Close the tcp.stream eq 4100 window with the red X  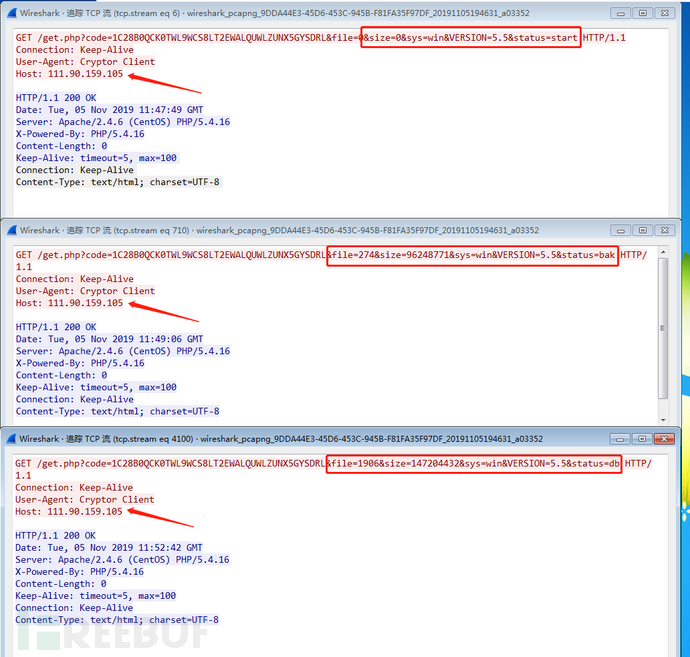(664, 439)
